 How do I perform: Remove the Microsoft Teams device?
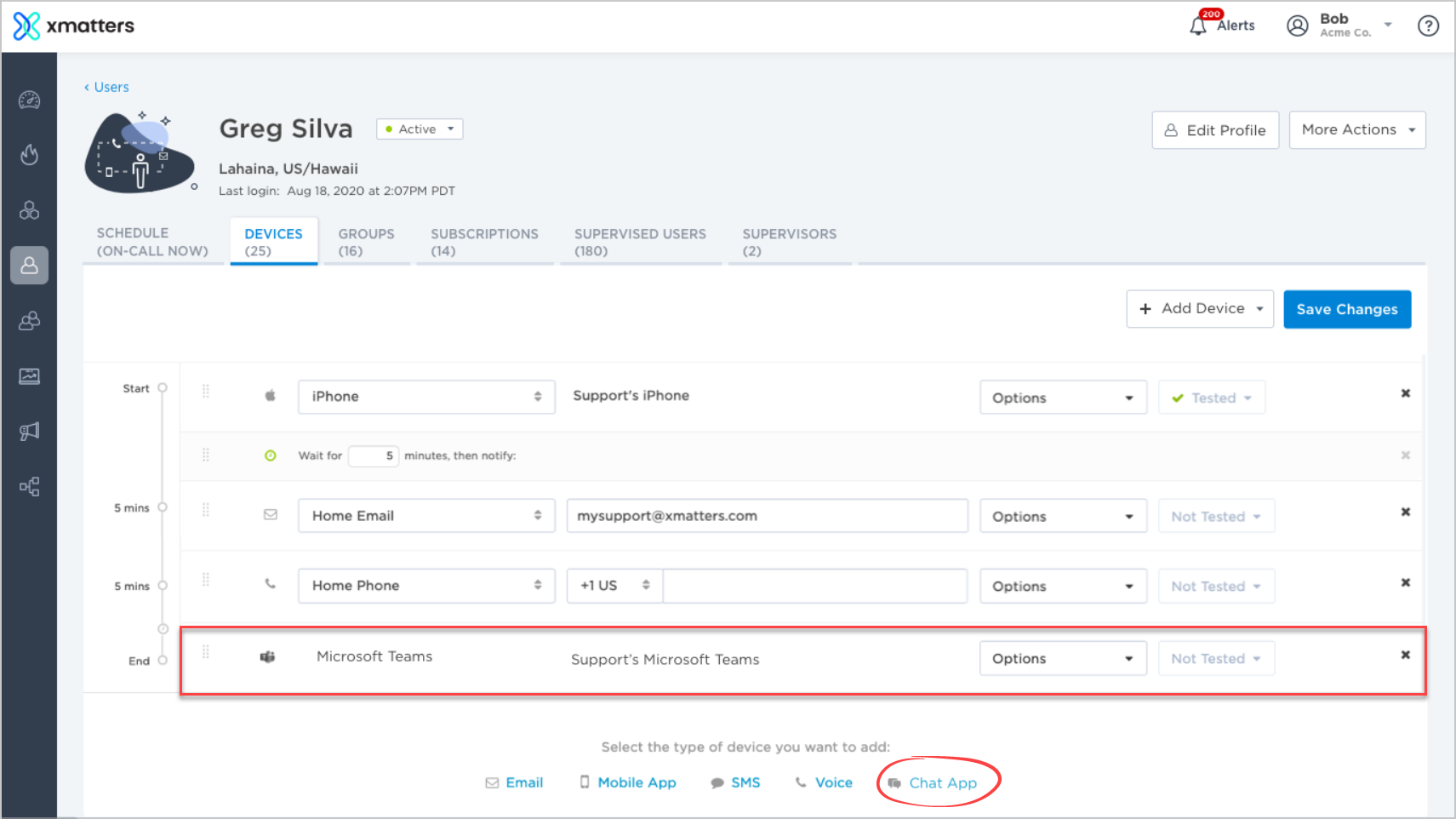coord(1406,655)
